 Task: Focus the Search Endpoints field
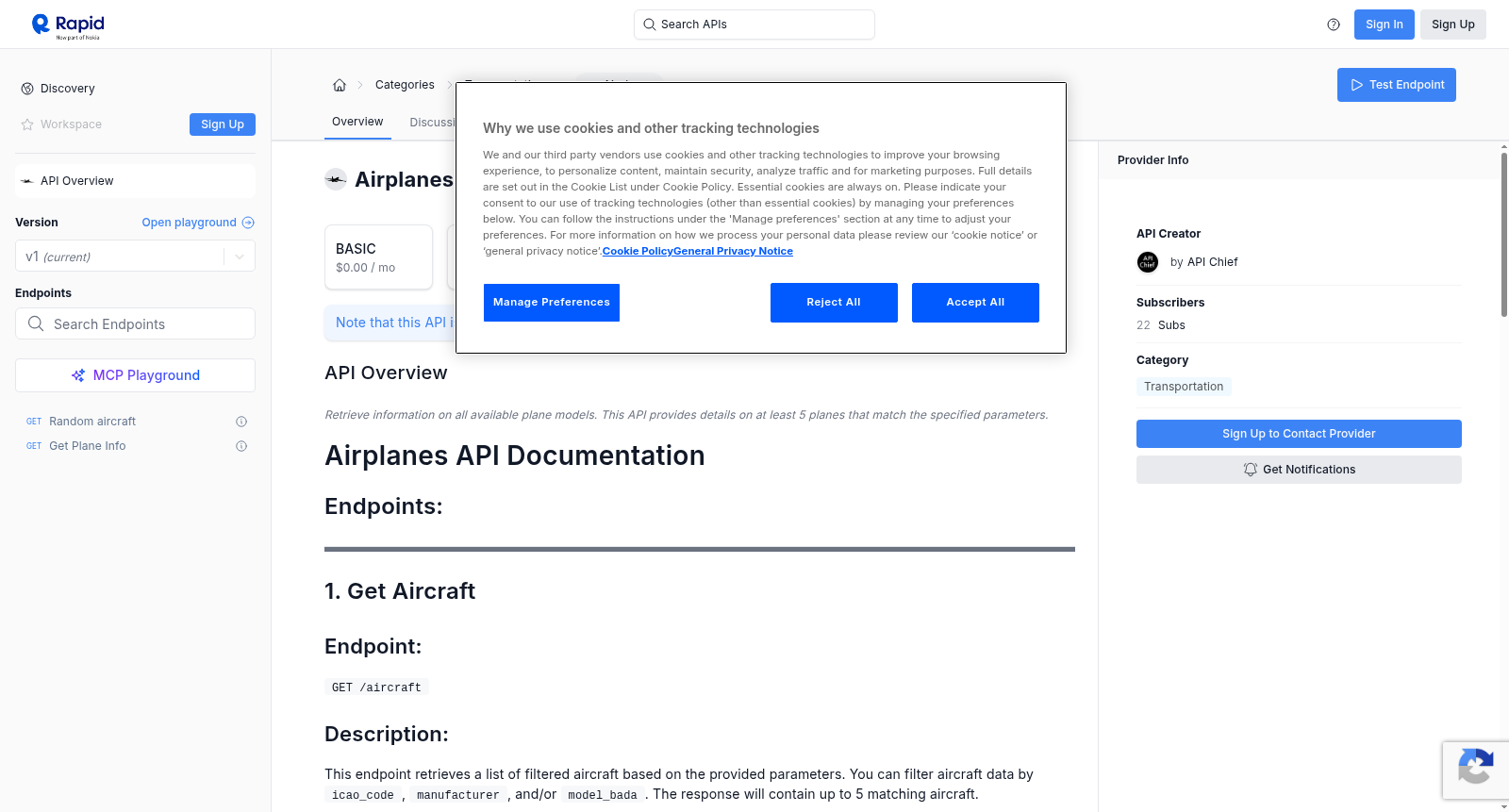coord(135,323)
